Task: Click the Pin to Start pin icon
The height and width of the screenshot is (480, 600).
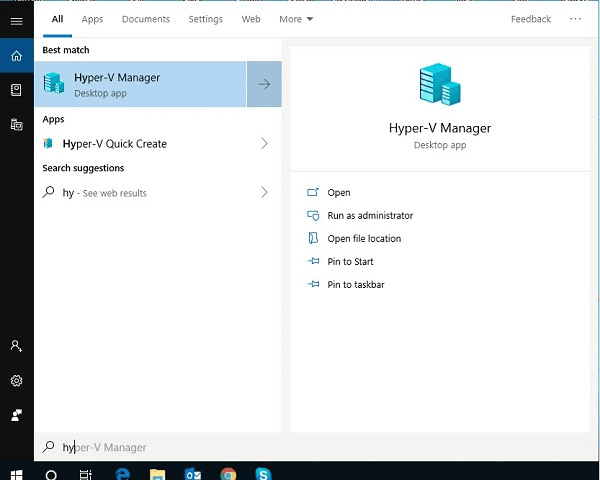Action: click(x=313, y=261)
